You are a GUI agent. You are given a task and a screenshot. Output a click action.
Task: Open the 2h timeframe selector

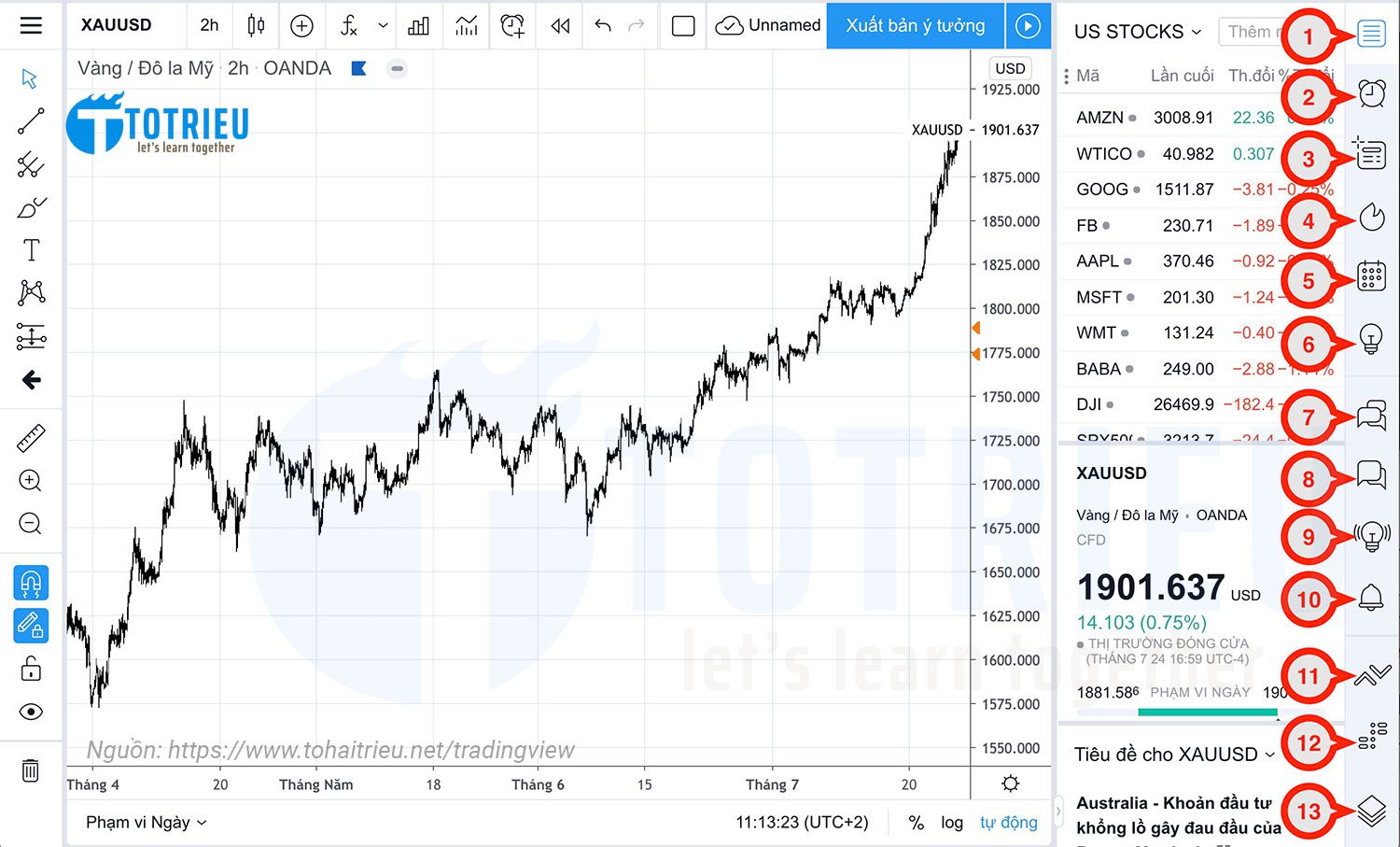209,25
